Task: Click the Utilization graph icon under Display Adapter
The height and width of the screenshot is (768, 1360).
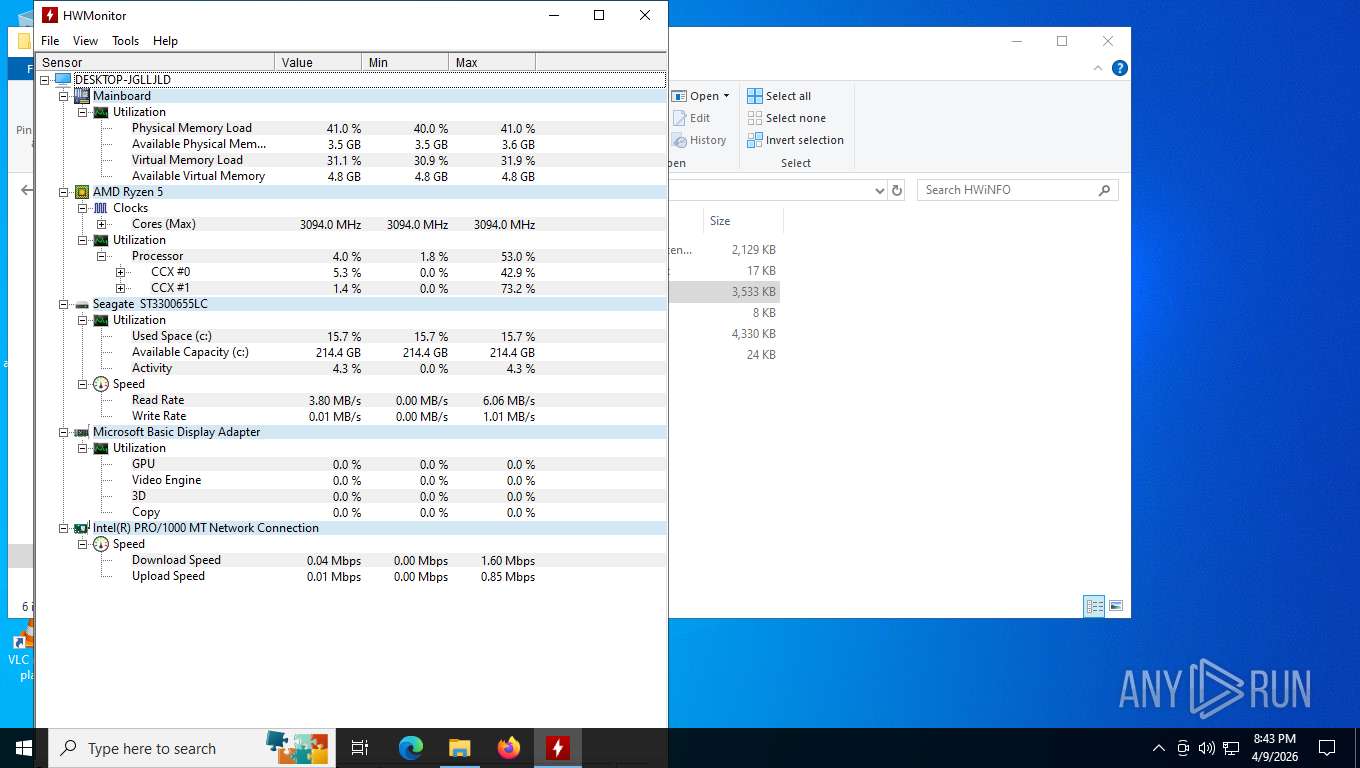Action: (x=101, y=448)
